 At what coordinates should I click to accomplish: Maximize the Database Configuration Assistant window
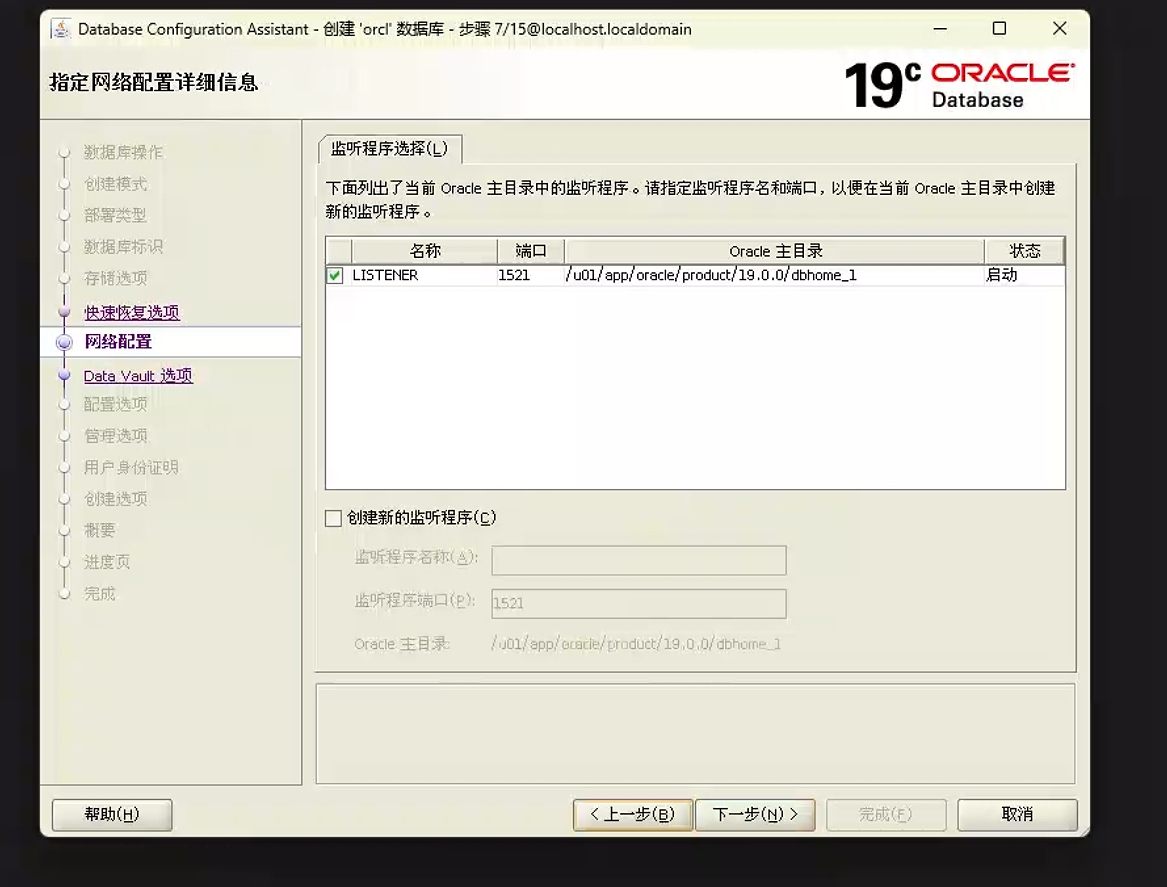point(1000,29)
